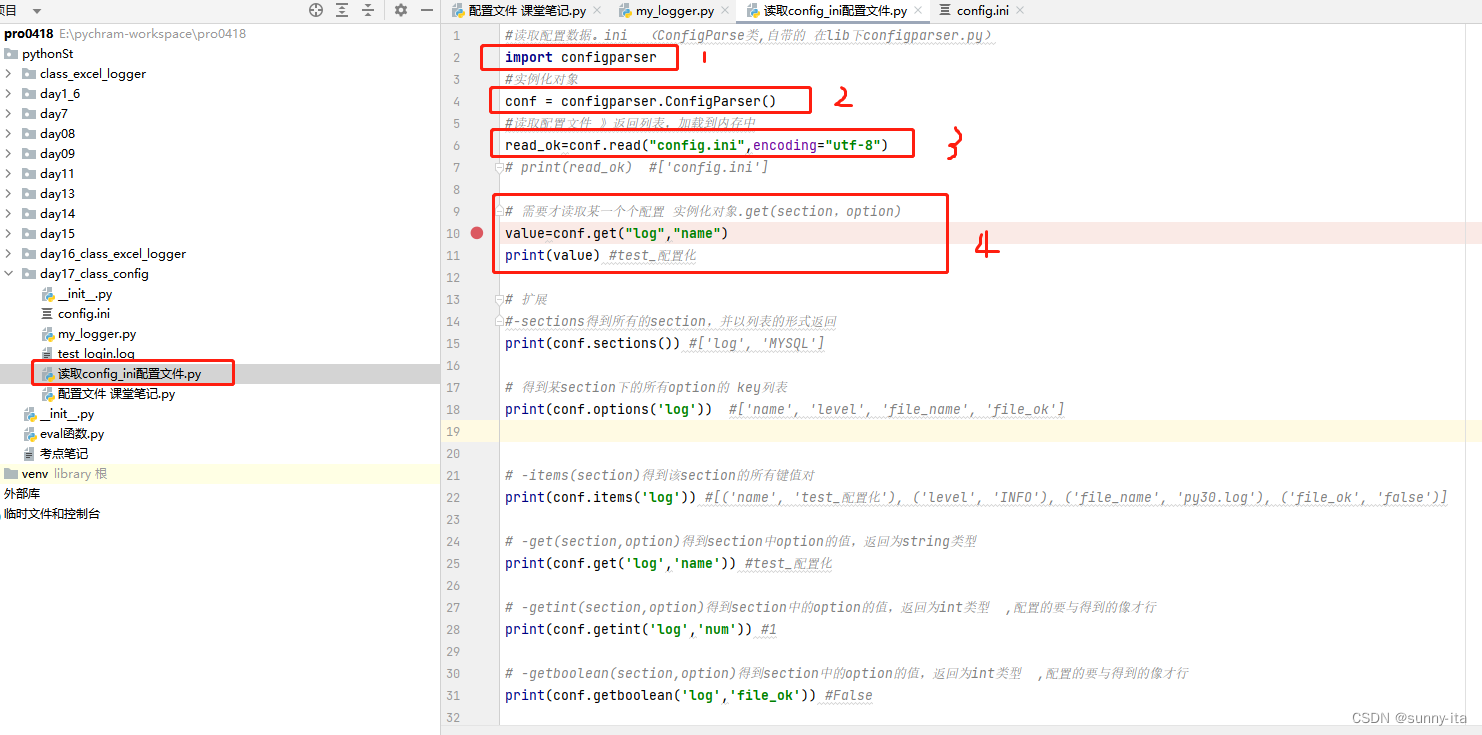Close the config.ini tab
Viewport: 1482px width, 735px height.
pos(1020,11)
